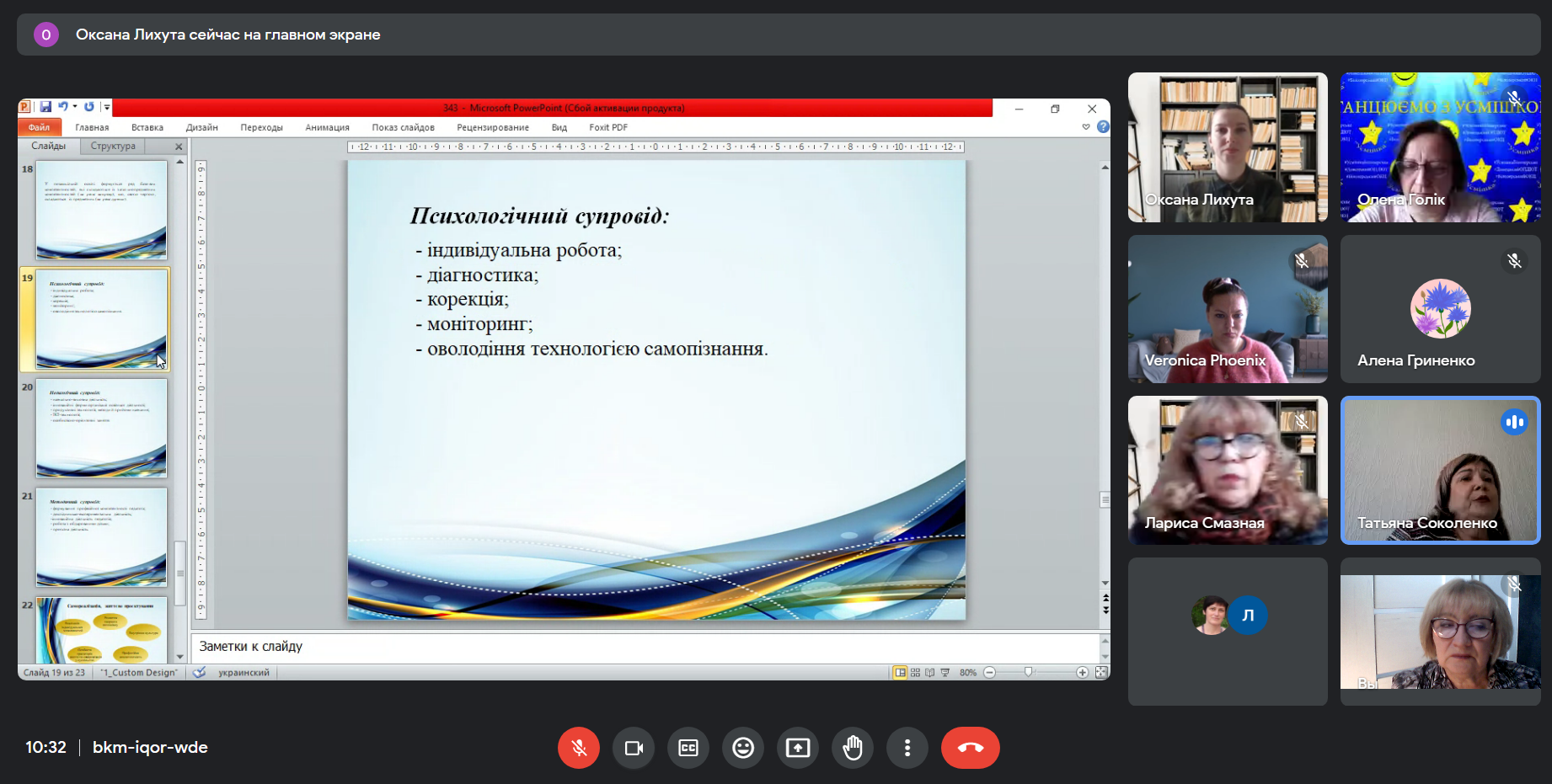This screenshot has width=1552, height=784.
Task: Click the PowerPoint save icon
Action: point(45,107)
